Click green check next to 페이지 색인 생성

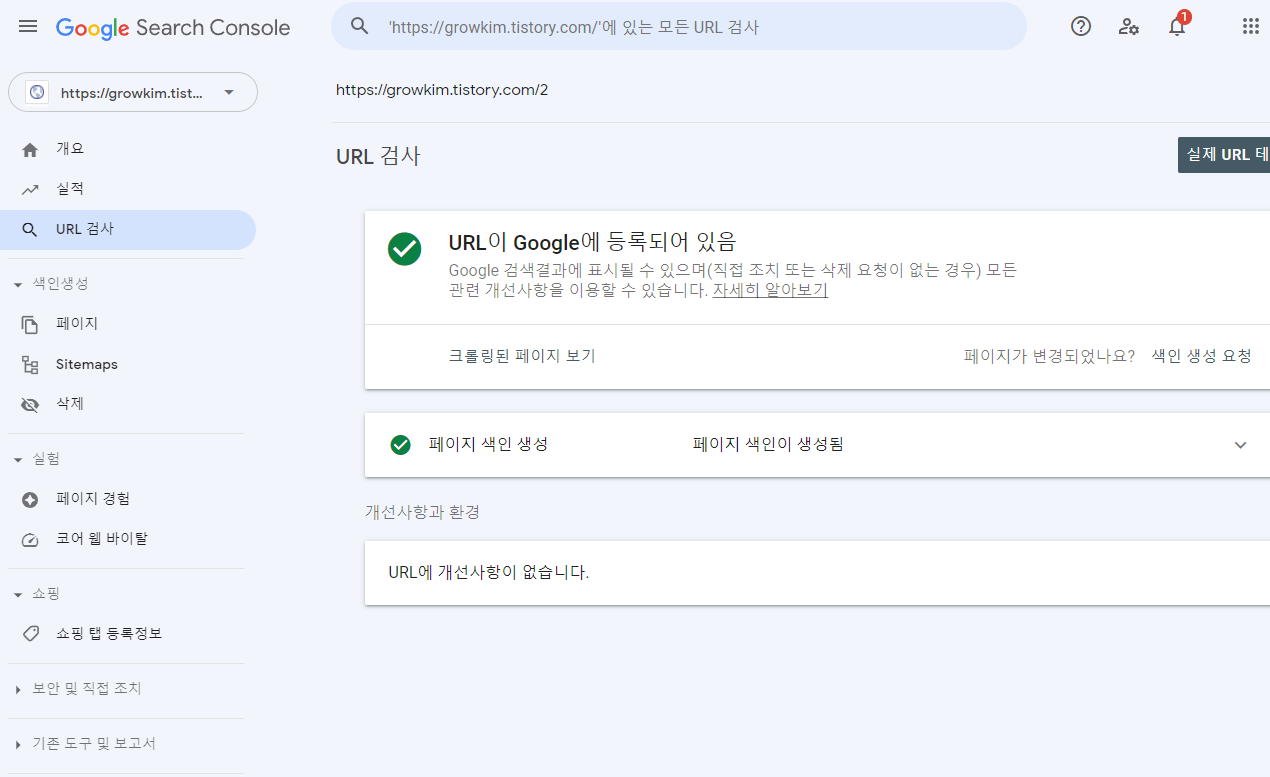pos(401,445)
